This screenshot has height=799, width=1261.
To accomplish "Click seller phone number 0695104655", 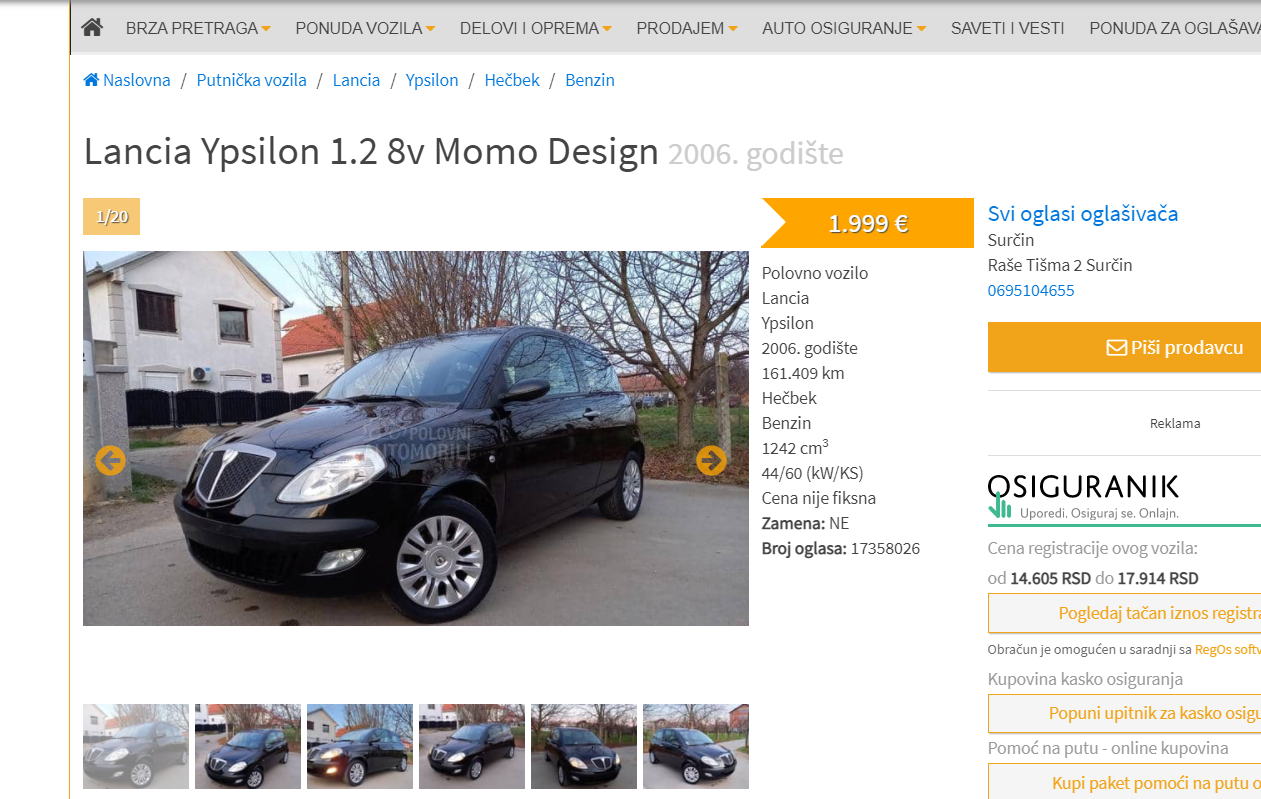I will pos(1031,291).
